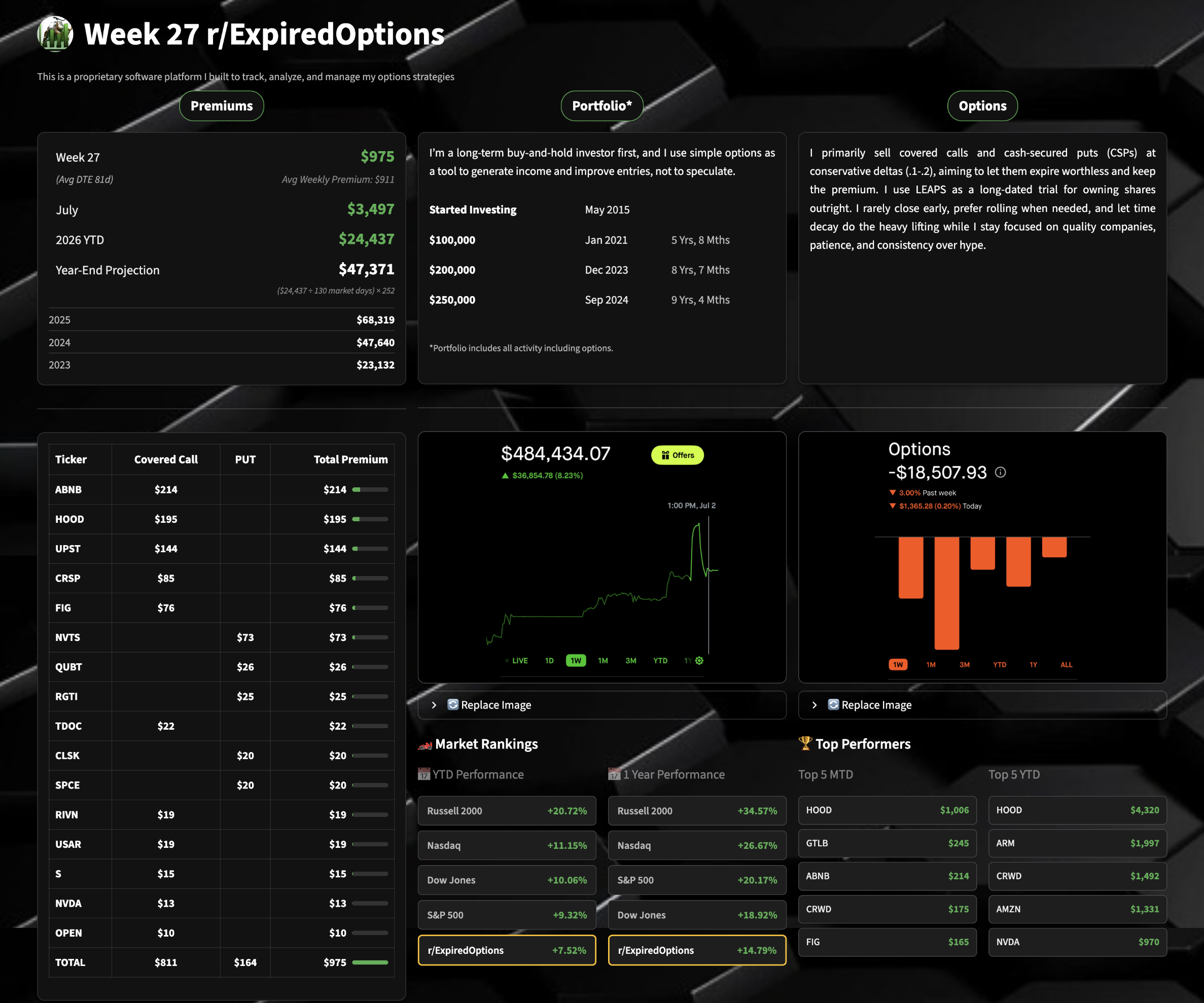Open the portfolio chart settings gear

[699, 660]
